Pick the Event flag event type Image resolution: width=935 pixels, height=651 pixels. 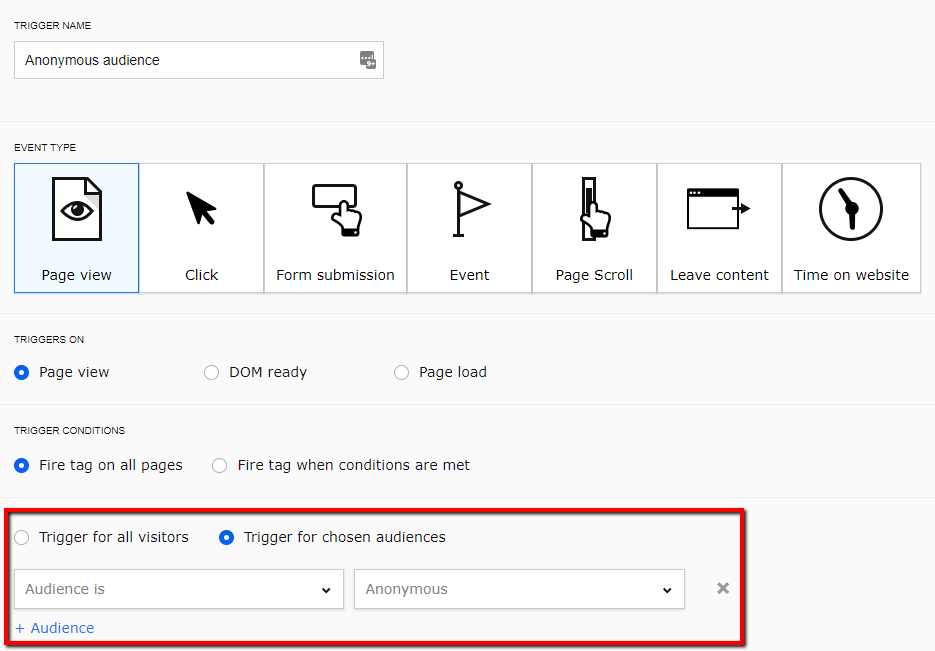469,228
